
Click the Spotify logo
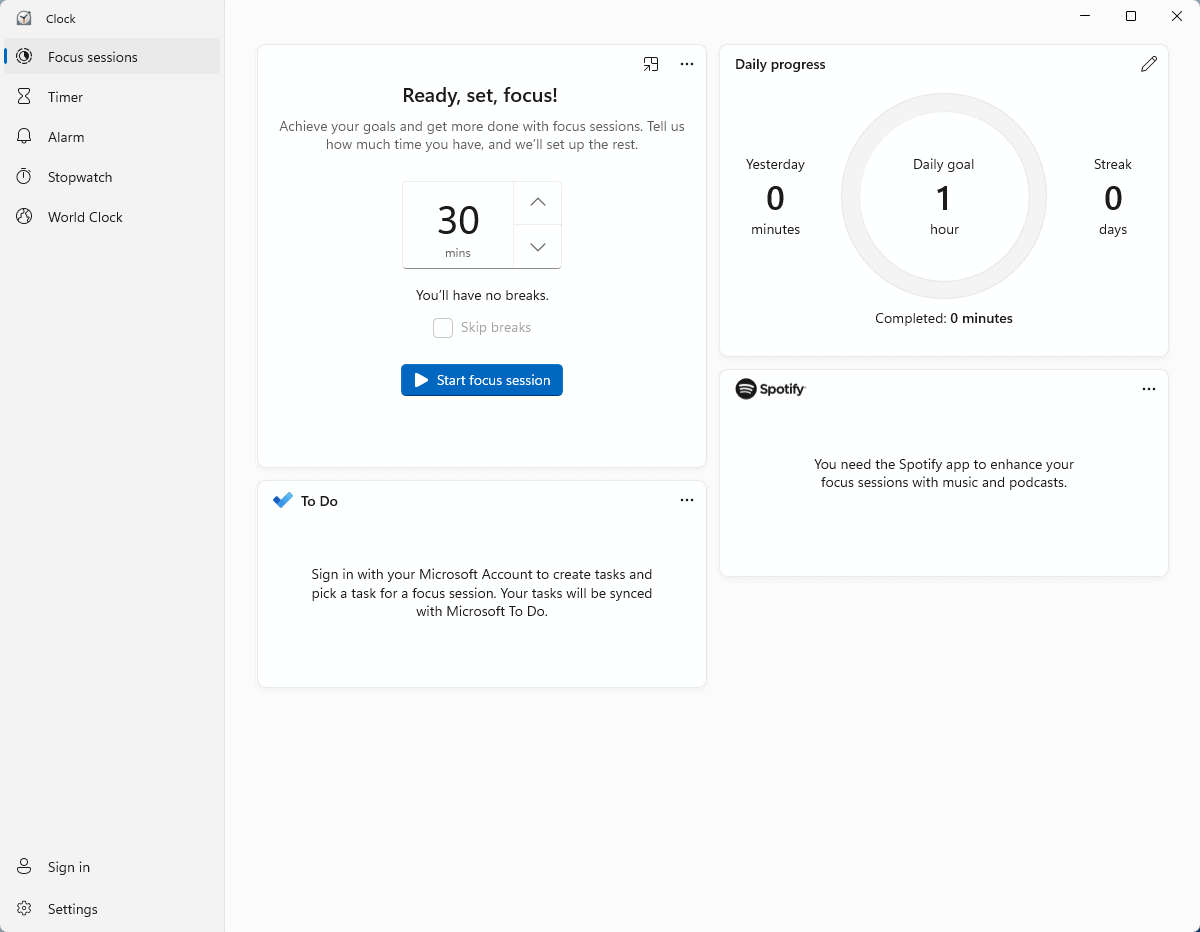(x=770, y=389)
